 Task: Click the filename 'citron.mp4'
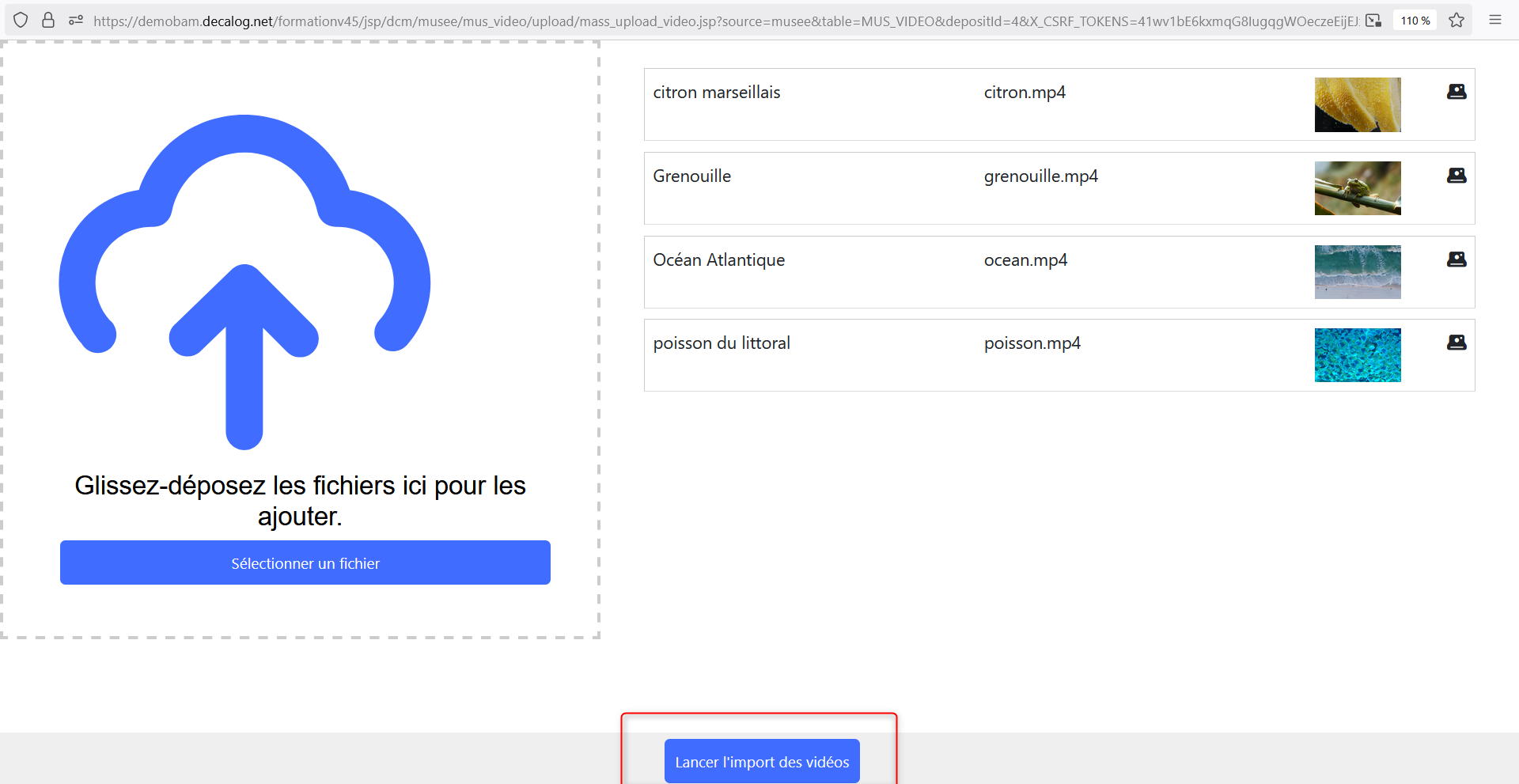point(1025,93)
